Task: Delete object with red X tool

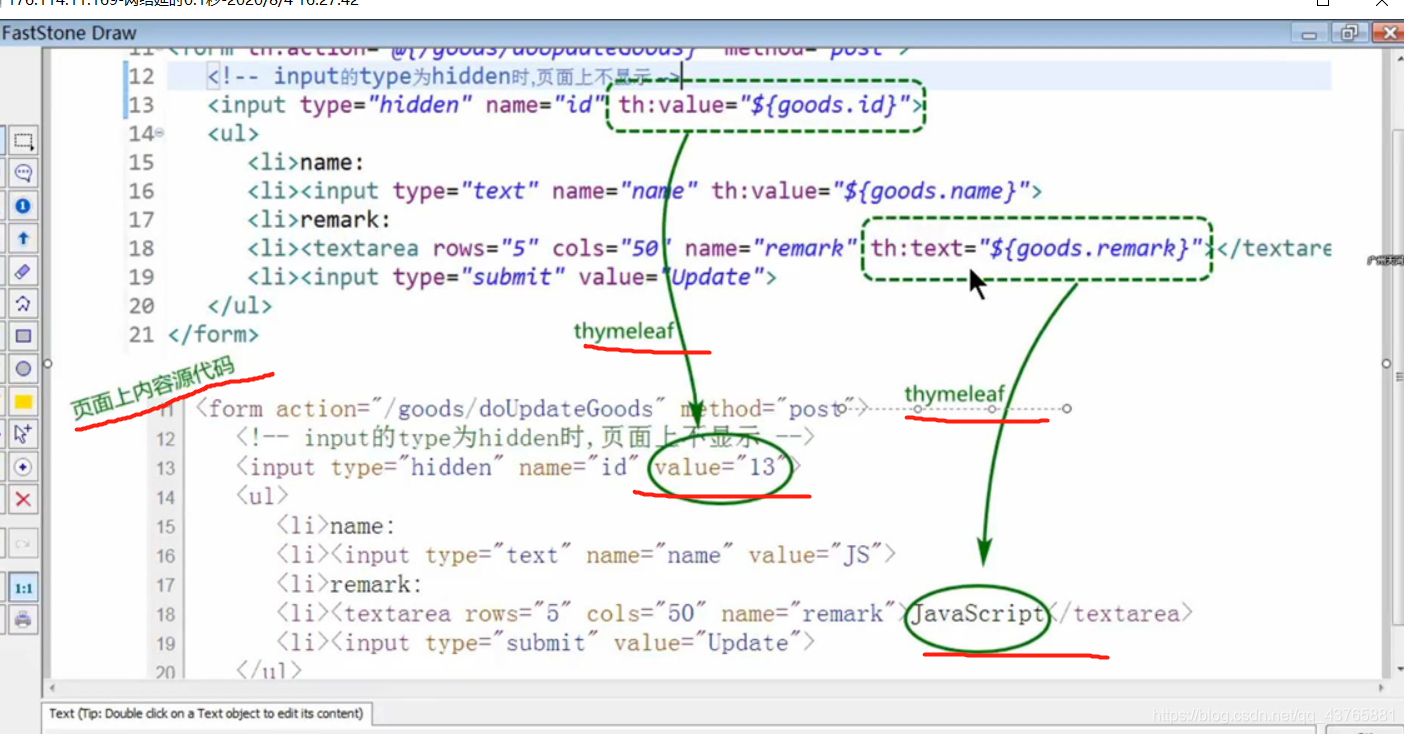Action: [x=23, y=499]
